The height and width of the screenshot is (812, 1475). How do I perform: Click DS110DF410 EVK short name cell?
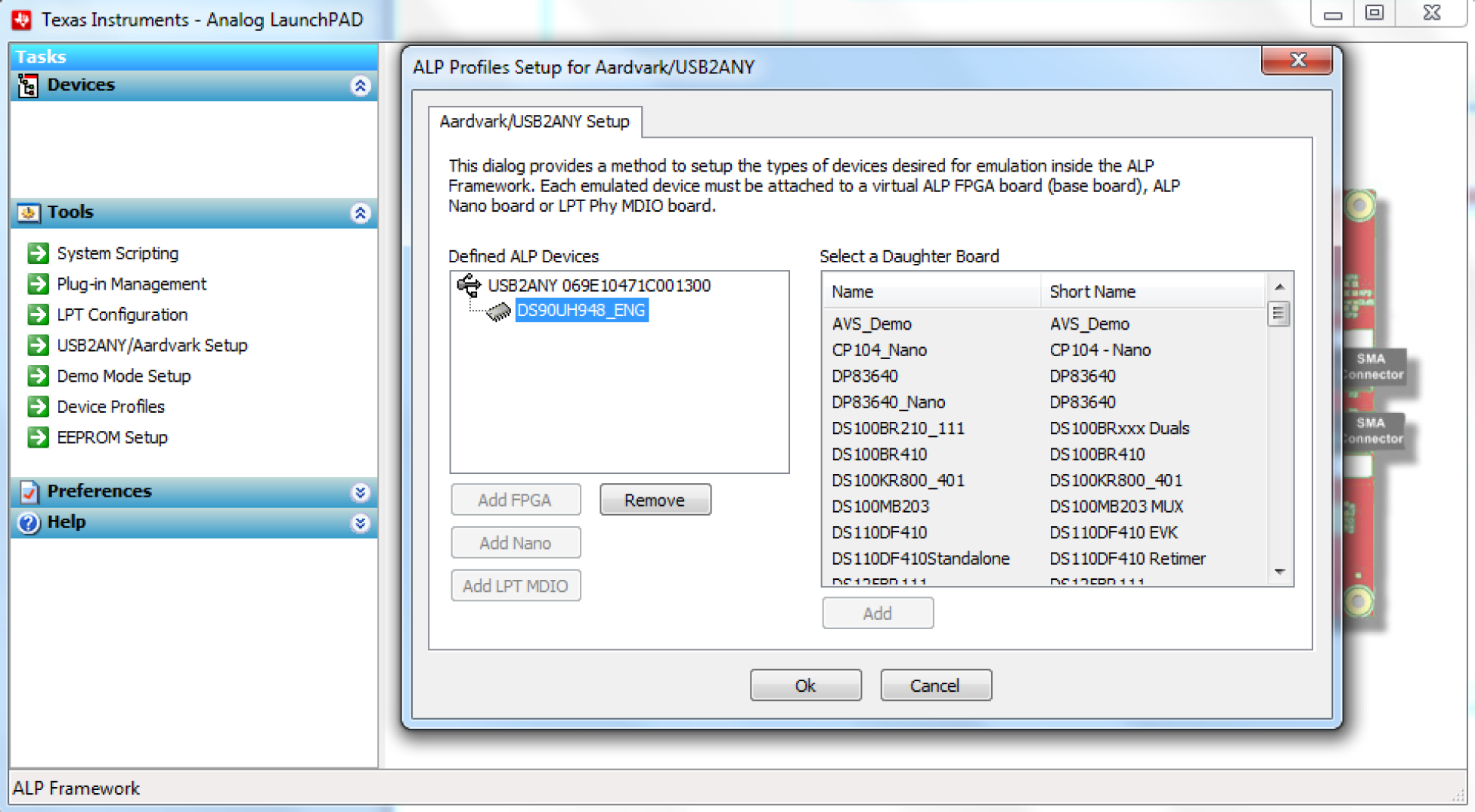click(x=1113, y=532)
